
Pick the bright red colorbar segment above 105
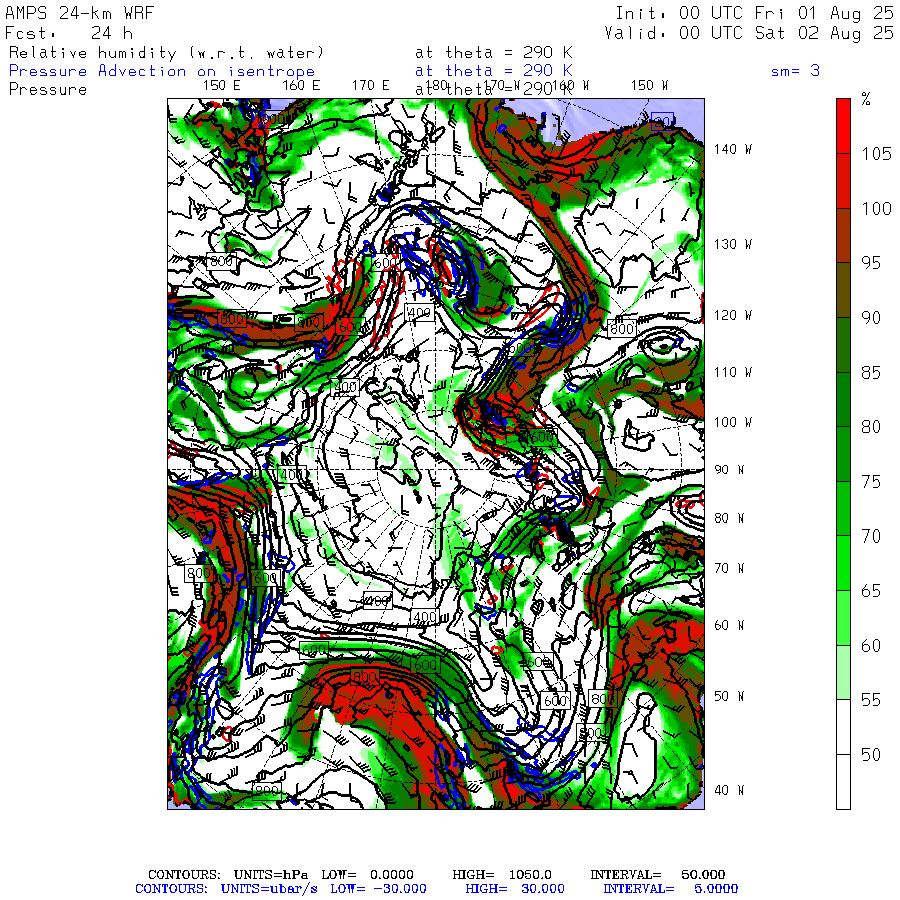click(x=843, y=126)
